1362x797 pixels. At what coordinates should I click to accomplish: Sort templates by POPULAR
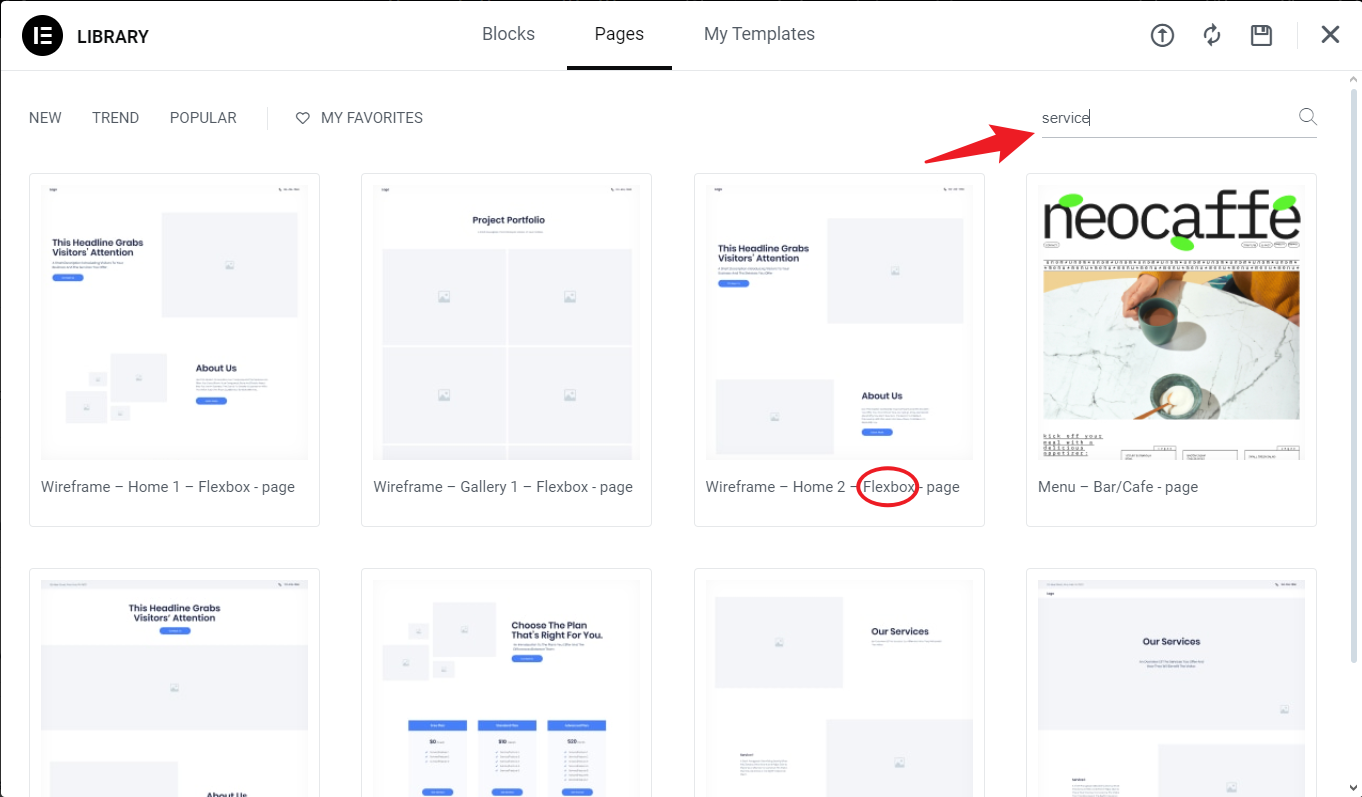[x=203, y=118]
